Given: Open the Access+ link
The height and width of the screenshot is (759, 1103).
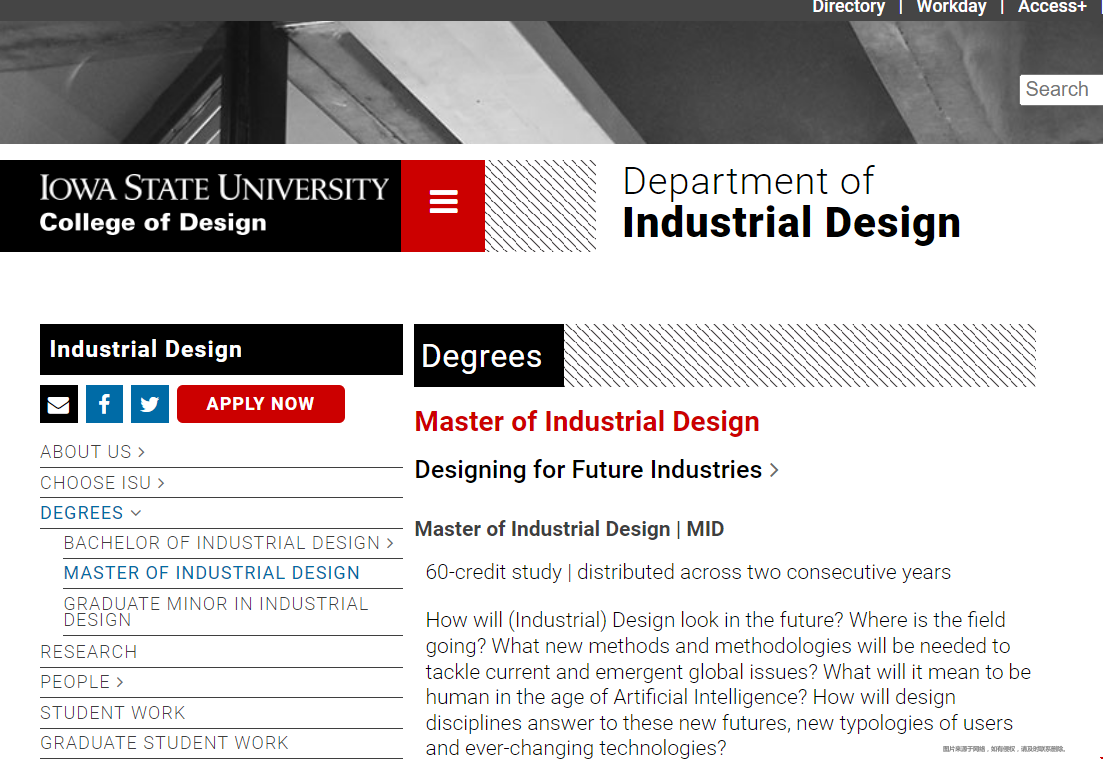Looking at the screenshot, I should point(1052,7).
